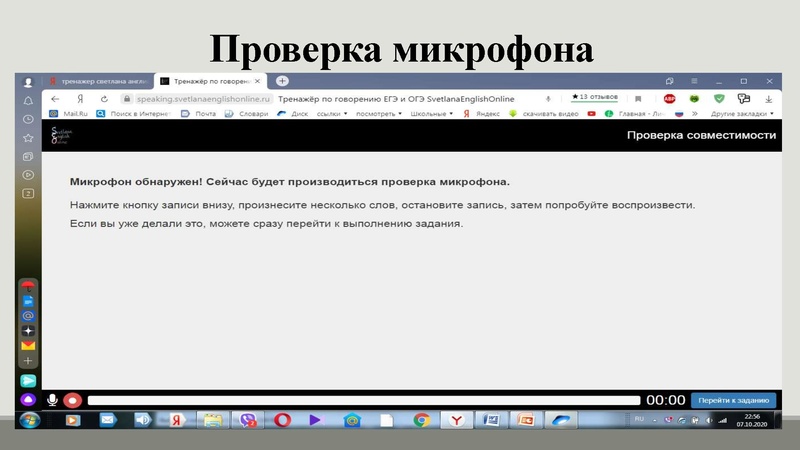This screenshot has height=450, width=800.
Task: Open the teal messenger icon in the sidebar
Action: tap(28, 381)
